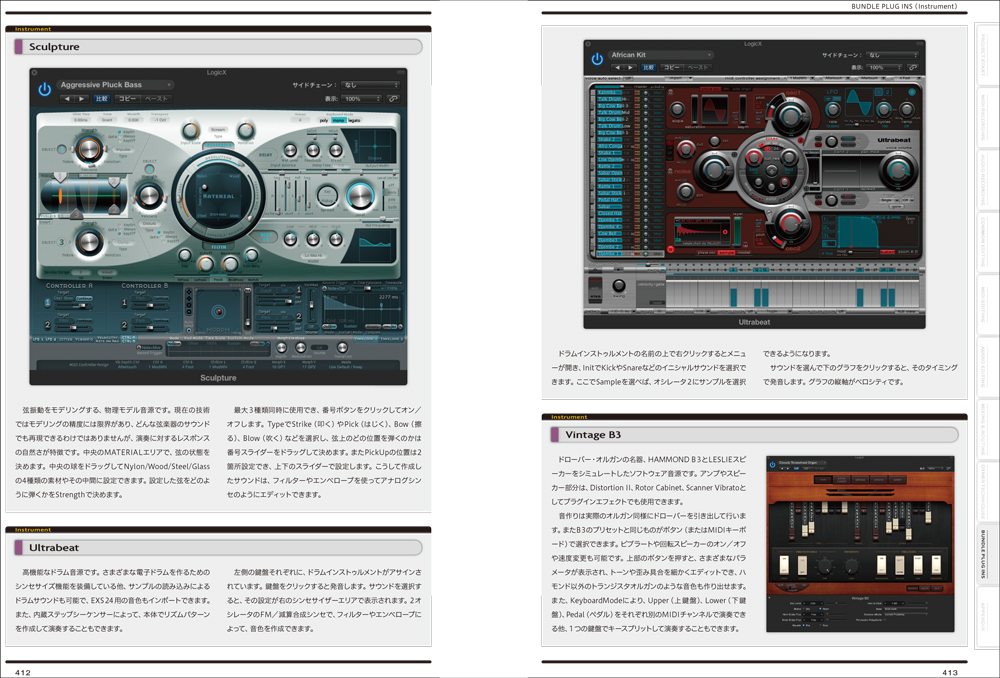
Task: Toggle the Ultrabeat plug-in power button
Action: tap(597, 59)
